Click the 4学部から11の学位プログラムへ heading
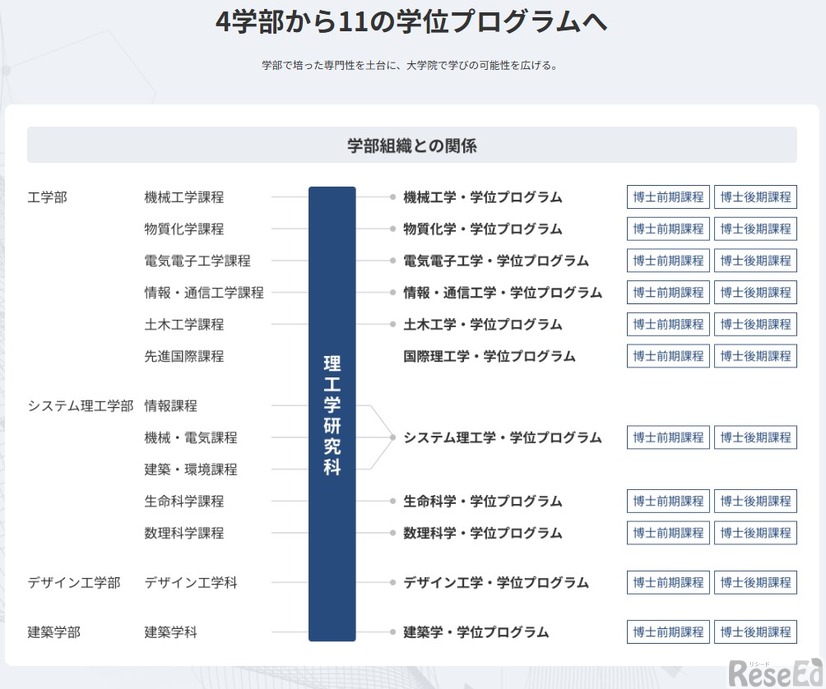Image resolution: width=826 pixels, height=689 pixels. (411, 22)
